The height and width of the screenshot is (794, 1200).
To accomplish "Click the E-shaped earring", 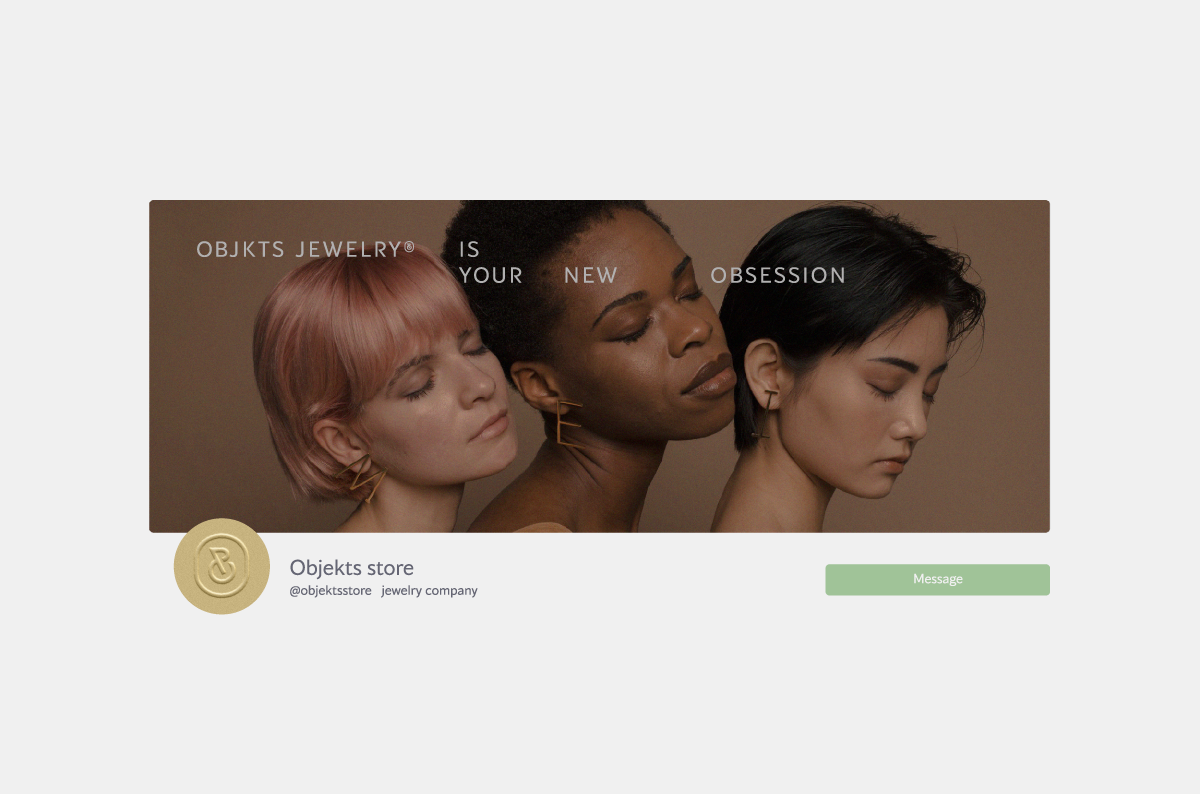I will [x=568, y=422].
